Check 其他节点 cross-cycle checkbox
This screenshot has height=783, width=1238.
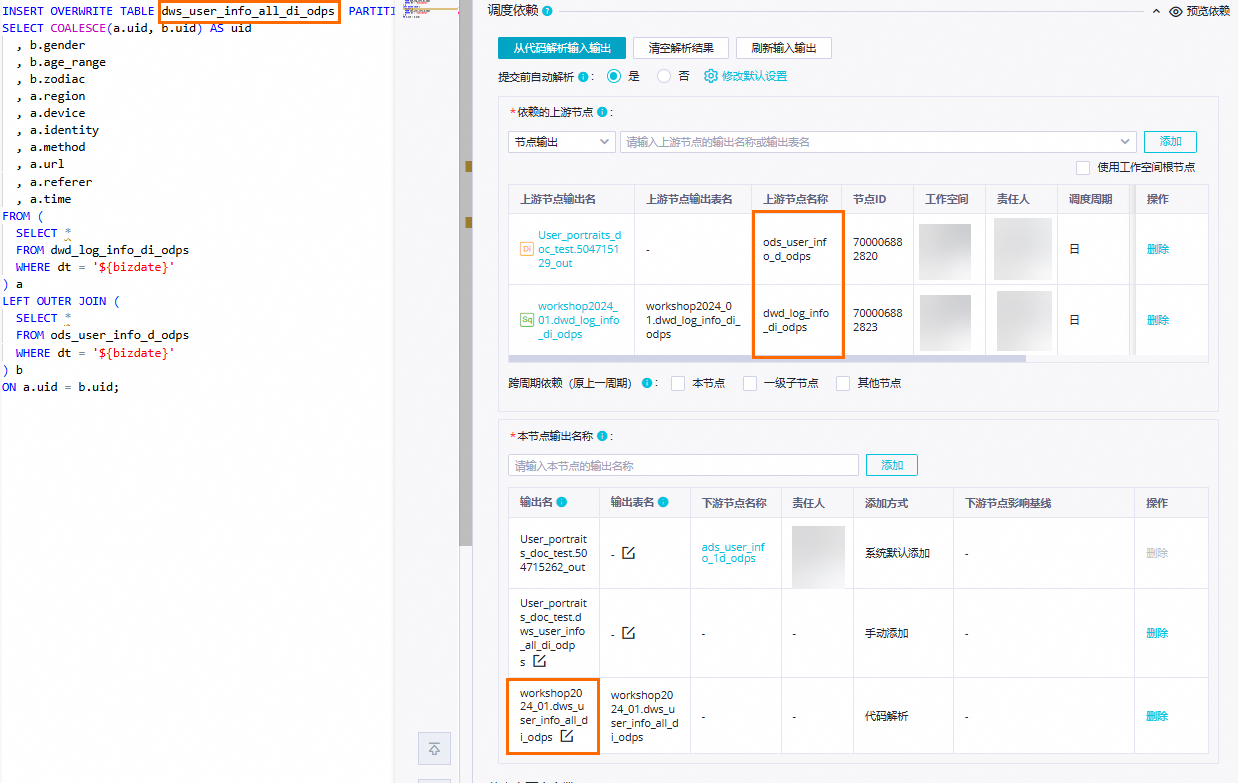[x=842, y=383]
